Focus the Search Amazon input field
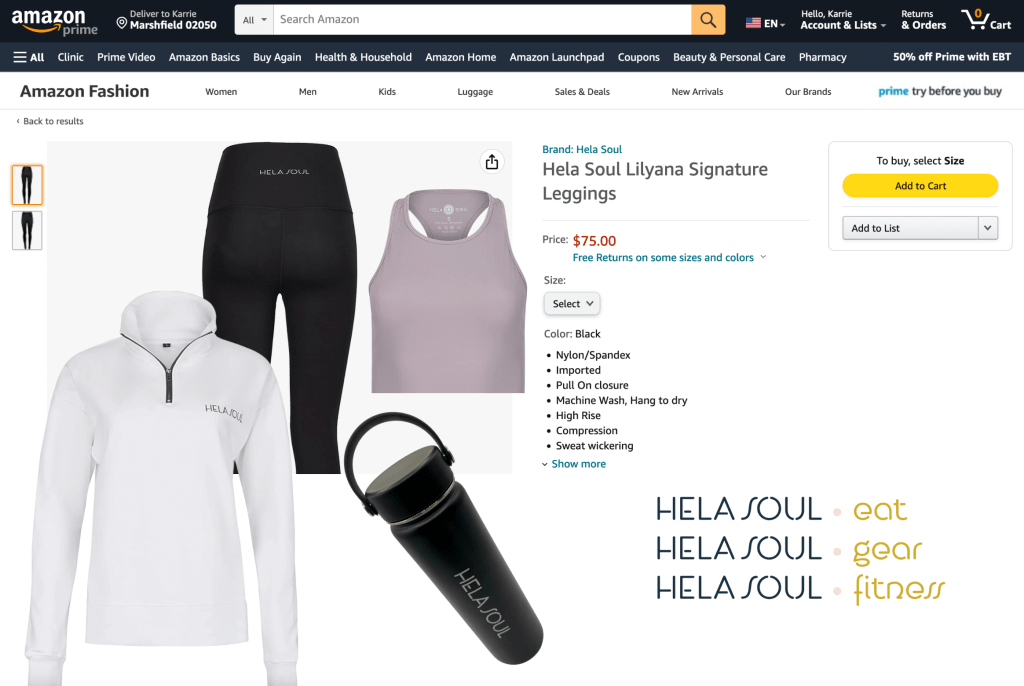 482,20
